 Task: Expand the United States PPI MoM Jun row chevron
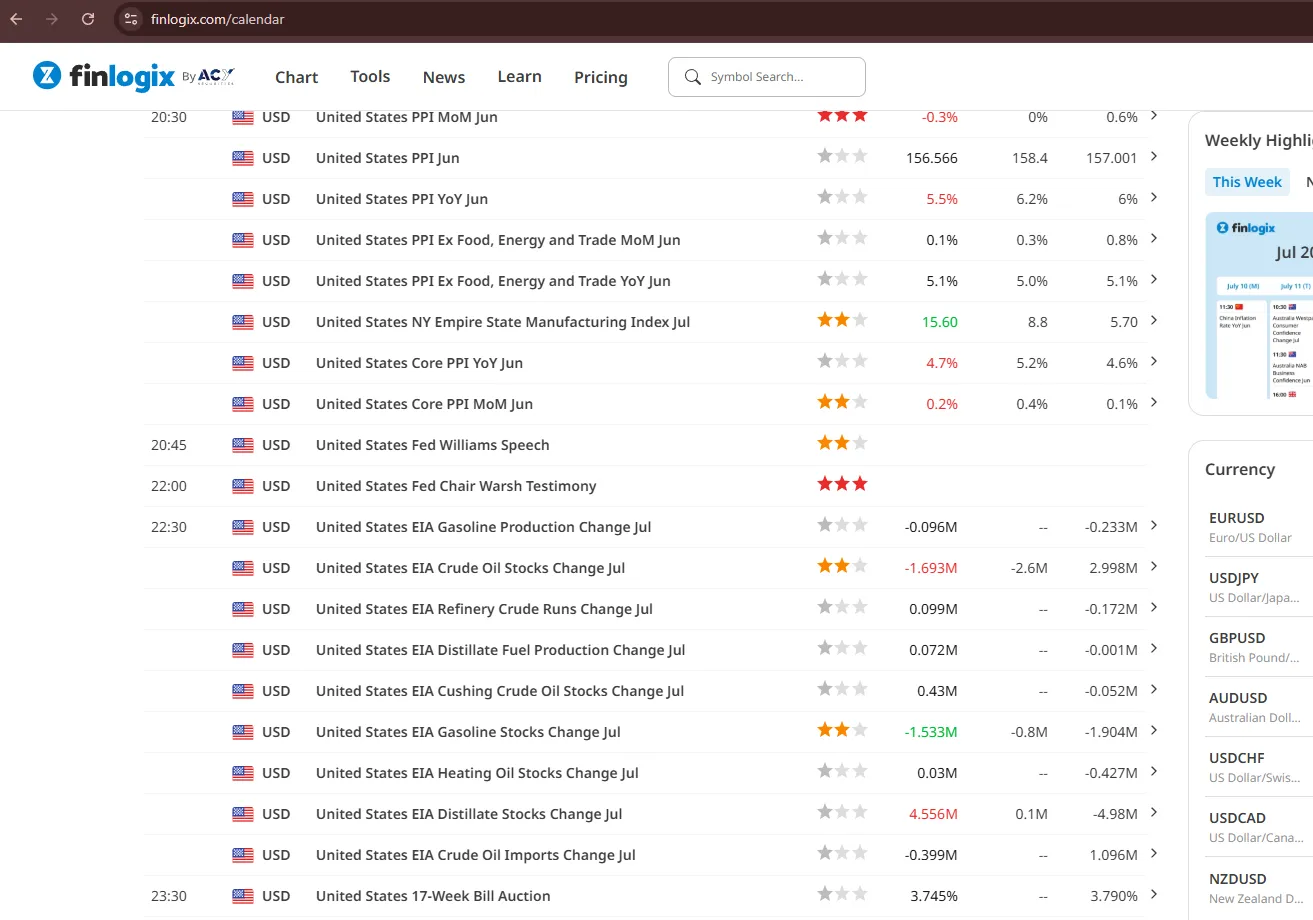point(1154,115)
